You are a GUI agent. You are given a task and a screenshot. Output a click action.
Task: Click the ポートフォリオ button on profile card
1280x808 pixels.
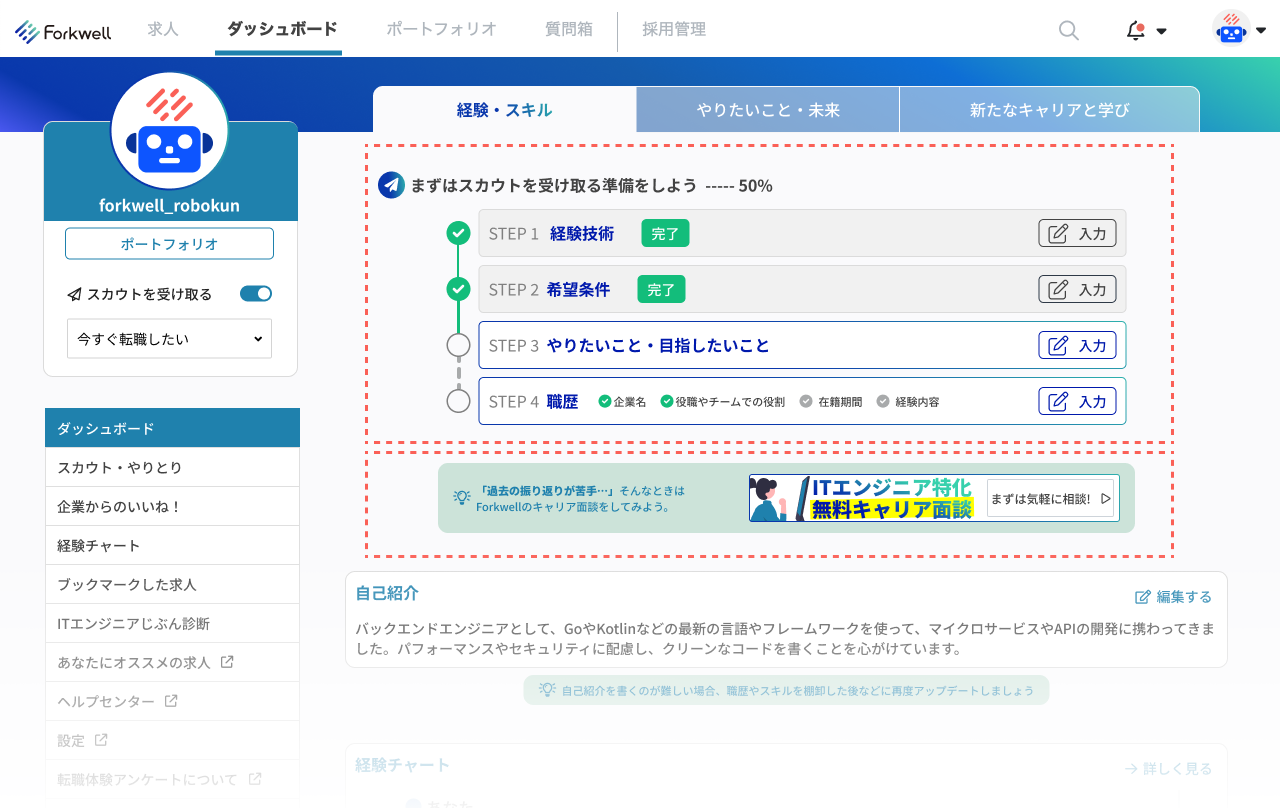(169, 244)
